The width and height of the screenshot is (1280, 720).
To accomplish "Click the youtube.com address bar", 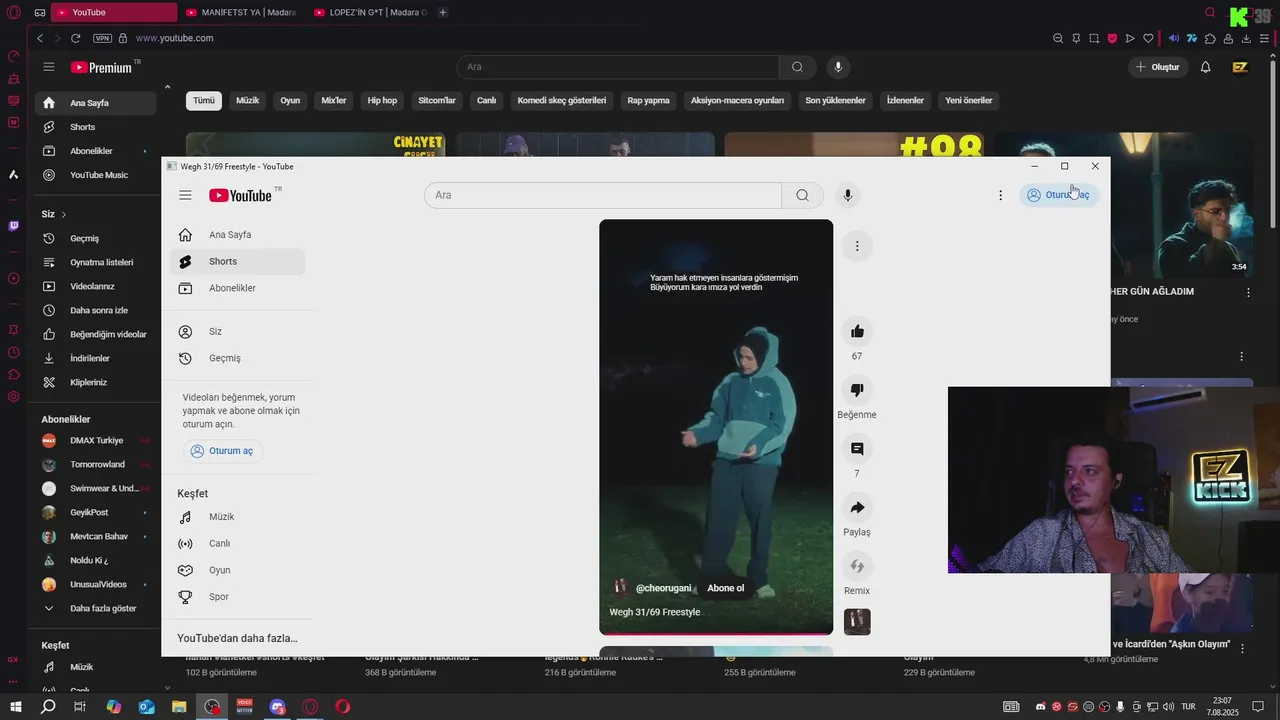I will [174, 38].
